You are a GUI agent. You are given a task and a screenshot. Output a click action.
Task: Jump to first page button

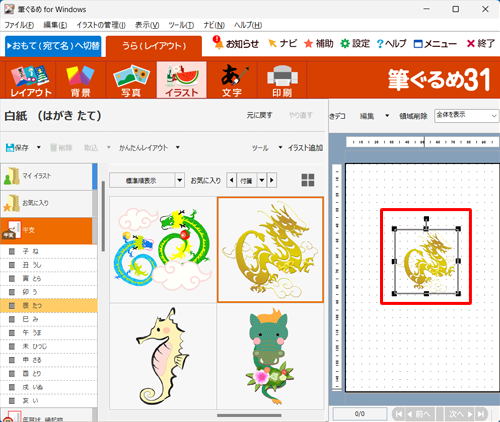click(x=398, y=414)
